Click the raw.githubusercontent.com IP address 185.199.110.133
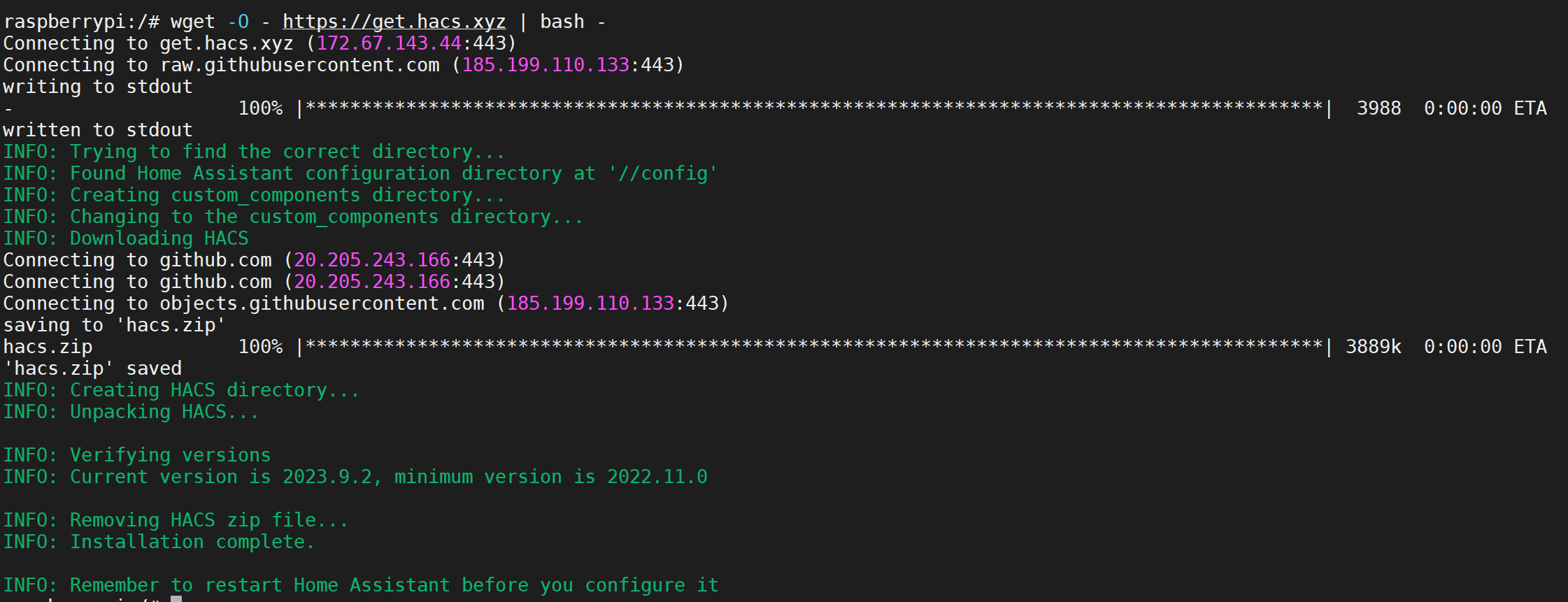 546,65
